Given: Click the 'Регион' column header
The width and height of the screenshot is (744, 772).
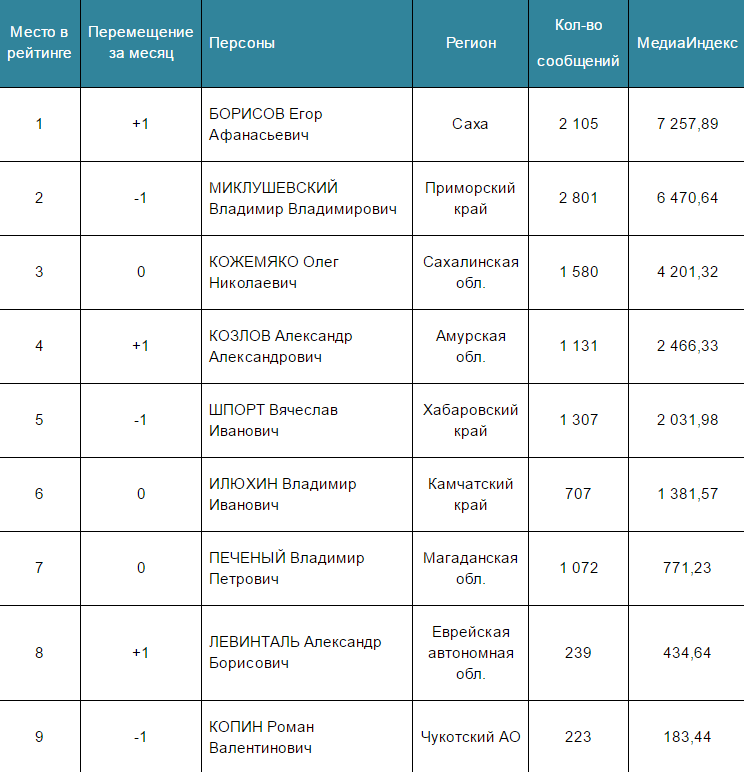Looking at the screenshot, I should click(471, 43).
